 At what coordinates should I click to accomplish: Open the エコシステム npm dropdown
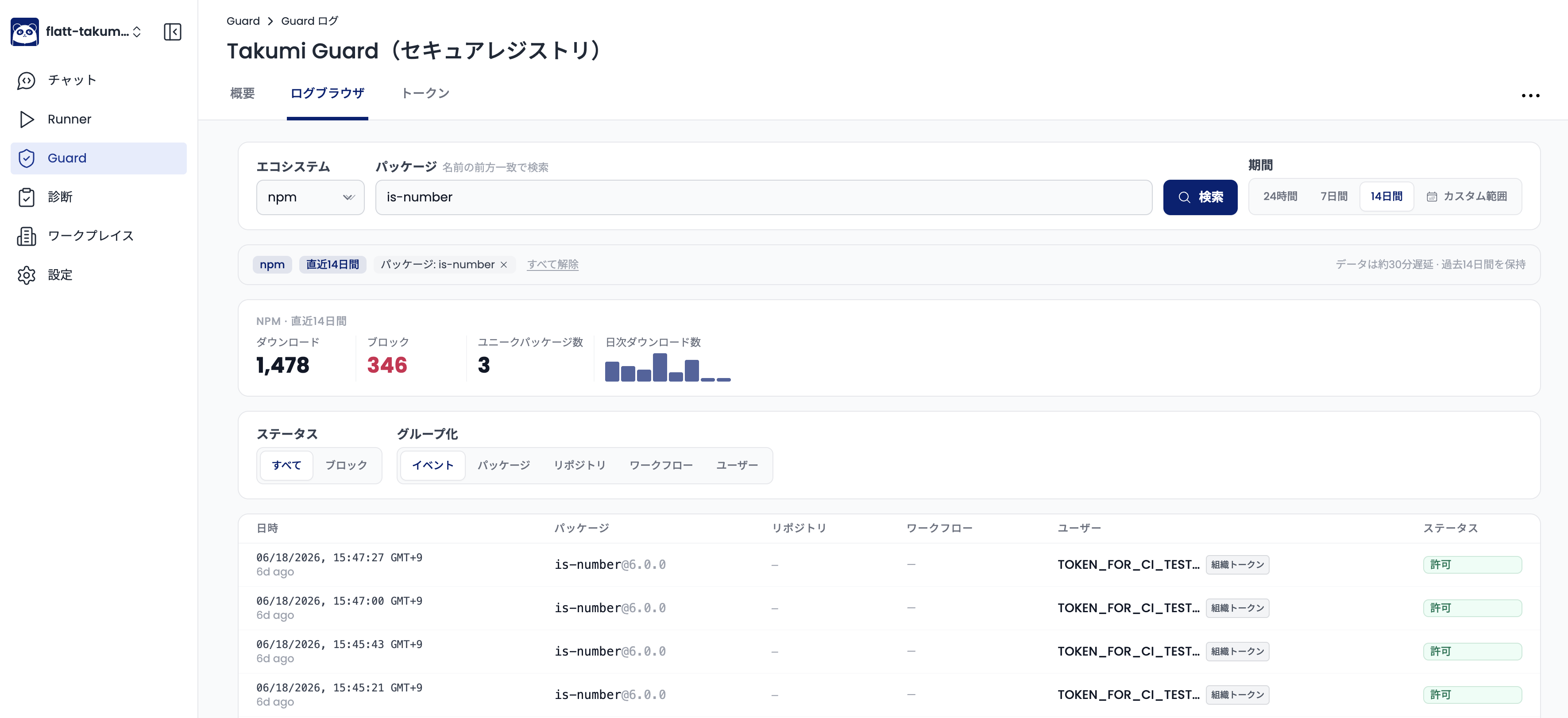click(x=310, y=197)
